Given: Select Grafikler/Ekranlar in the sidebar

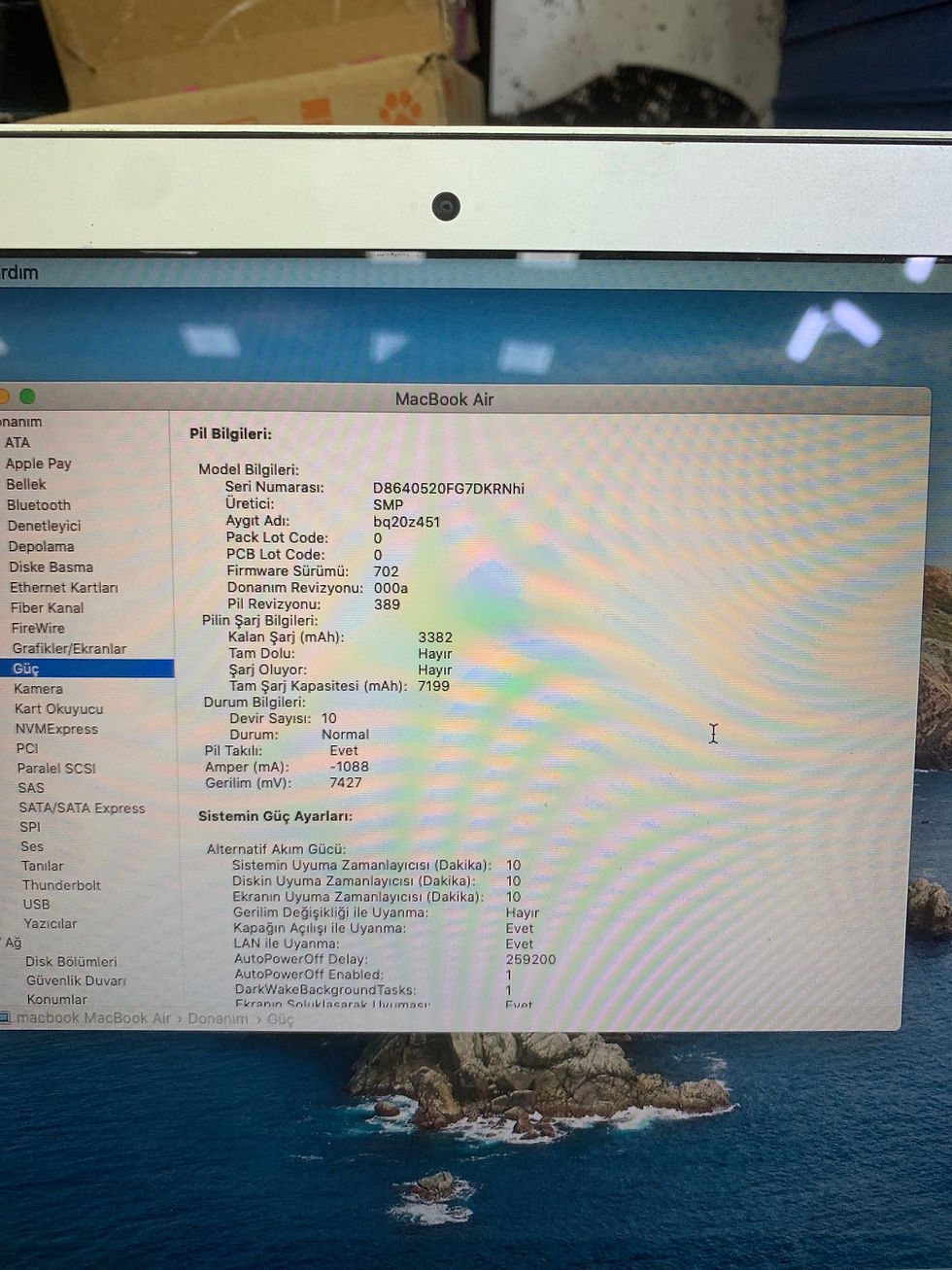Looking at the screenshot, I should (69, 649).
